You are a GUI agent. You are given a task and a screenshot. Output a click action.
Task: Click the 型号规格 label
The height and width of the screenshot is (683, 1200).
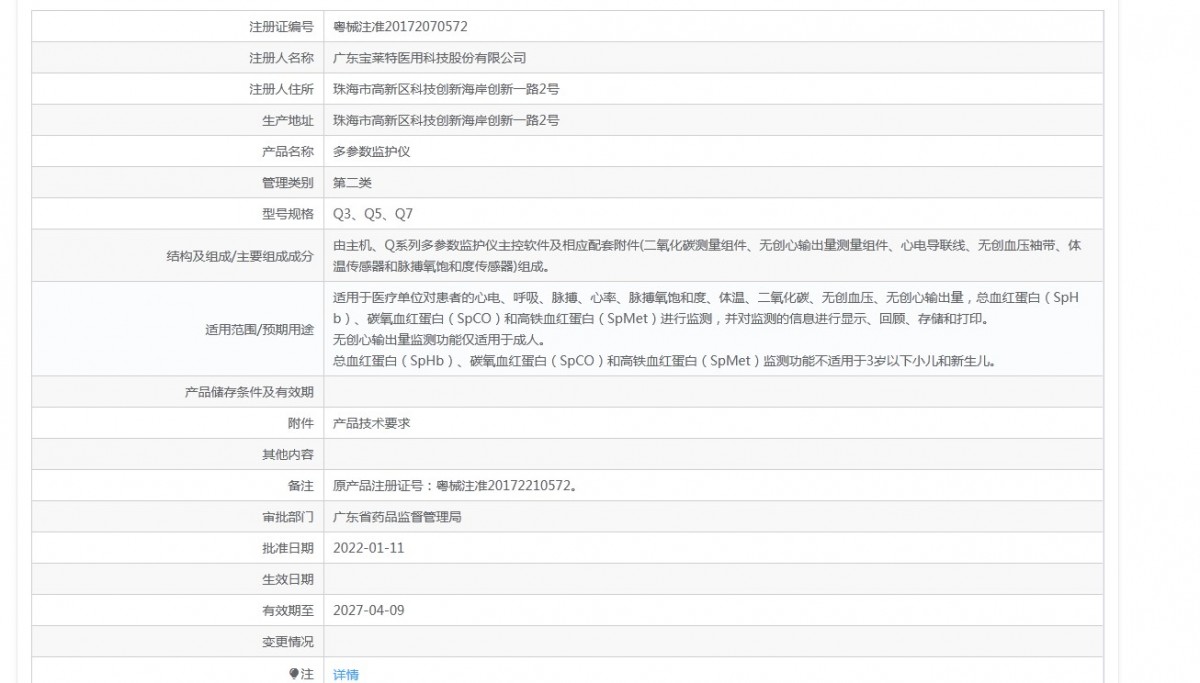pos(287,213)
